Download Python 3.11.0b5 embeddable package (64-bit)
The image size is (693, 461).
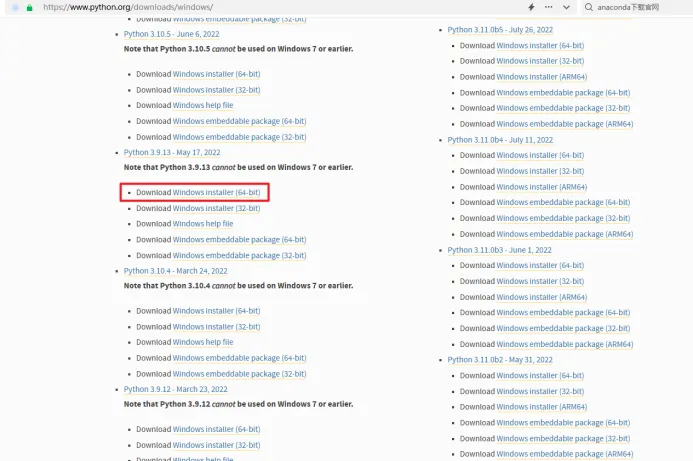pos(563,93)
